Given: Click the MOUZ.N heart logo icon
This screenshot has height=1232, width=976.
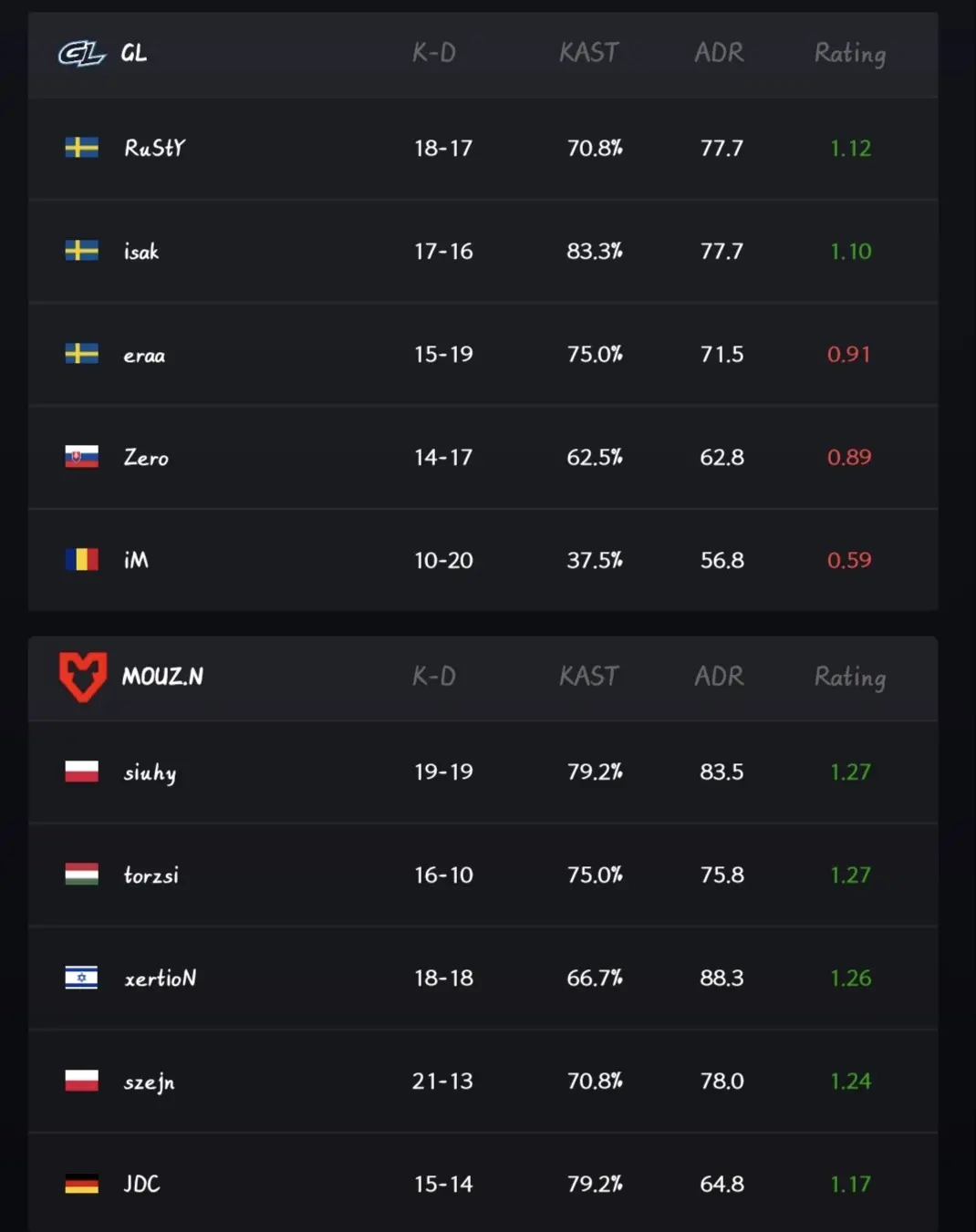Looking at the screenshot, I should tap(83, 677).
